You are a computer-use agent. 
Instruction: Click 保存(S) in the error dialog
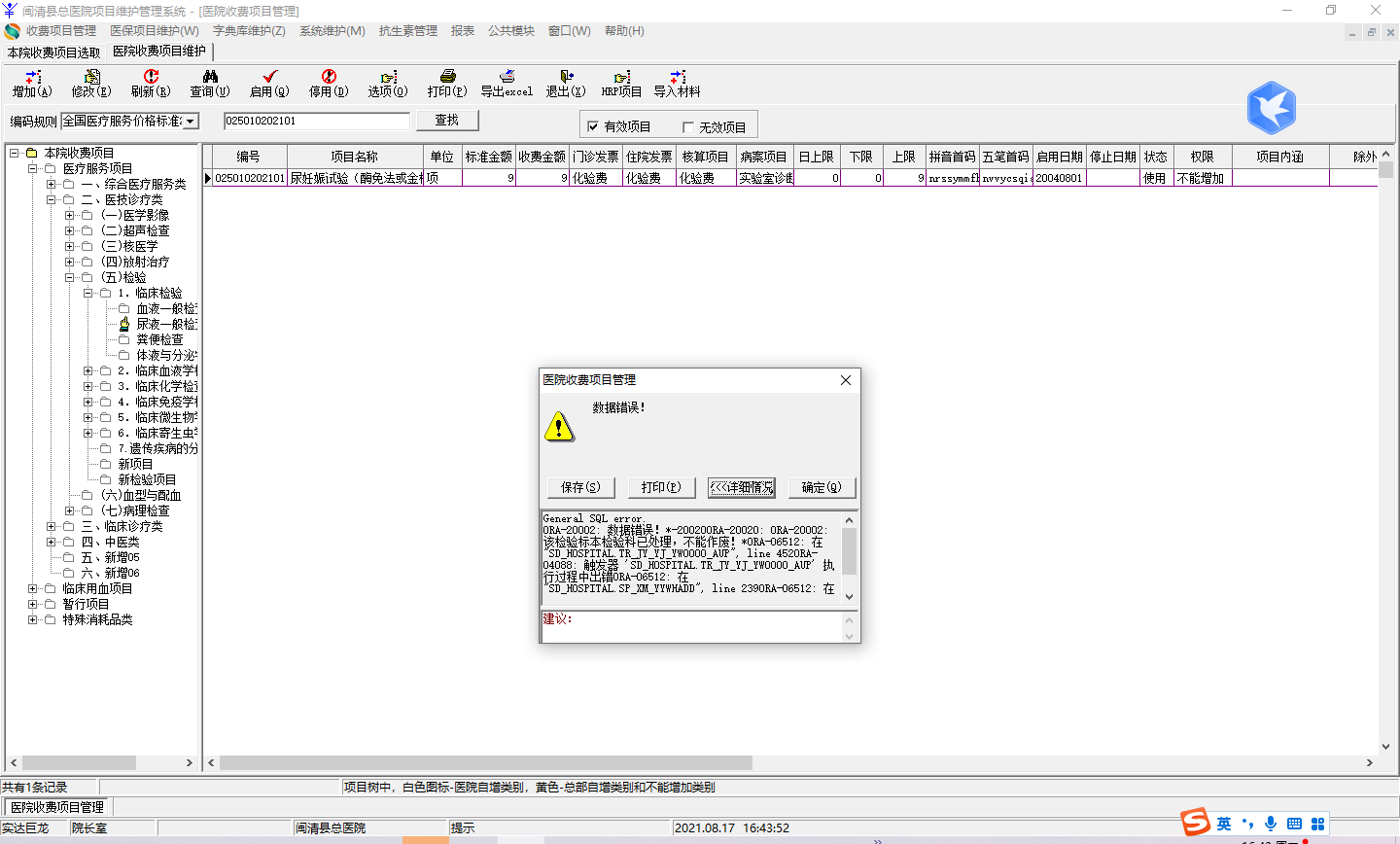[x=581, y=487]
